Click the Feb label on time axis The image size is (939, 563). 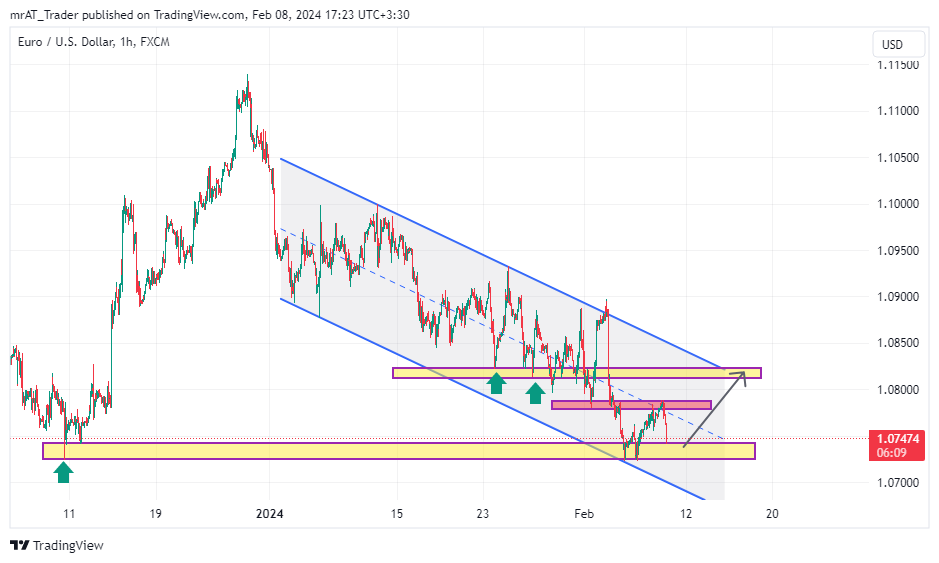click(584, 514)
